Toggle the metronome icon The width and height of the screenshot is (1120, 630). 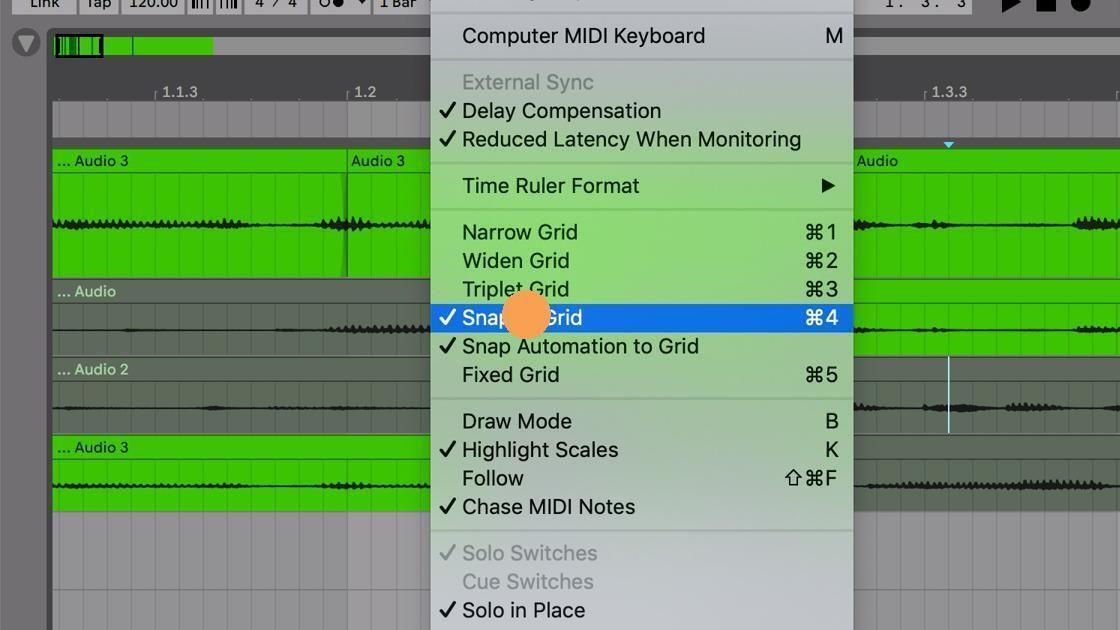330,4
